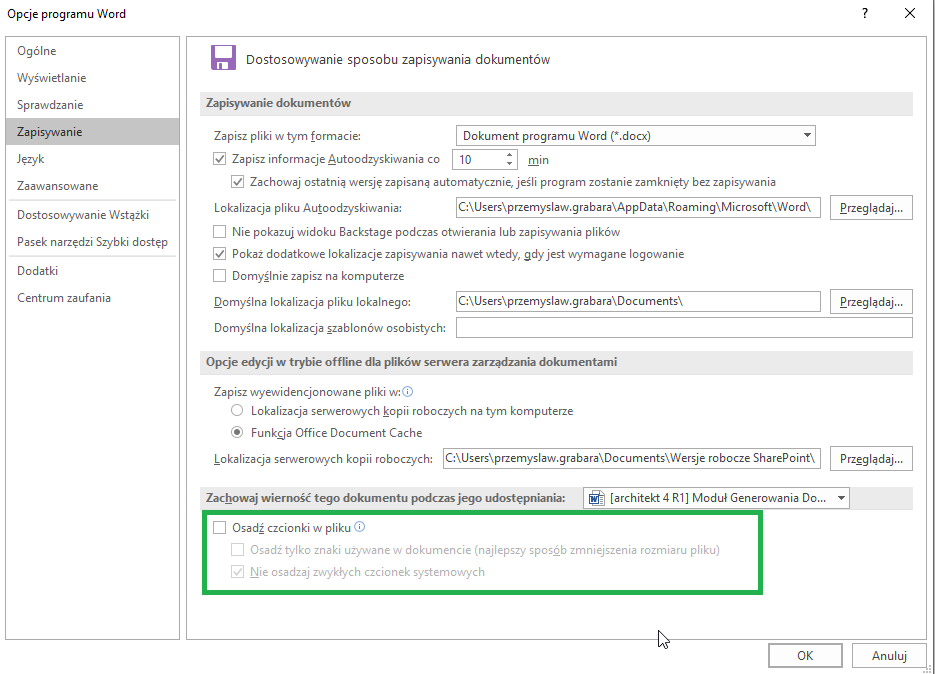Select Lokalizacja serwerowych kopii roboczych radio option
Viewport: 935px width, 674px height.
237,410
